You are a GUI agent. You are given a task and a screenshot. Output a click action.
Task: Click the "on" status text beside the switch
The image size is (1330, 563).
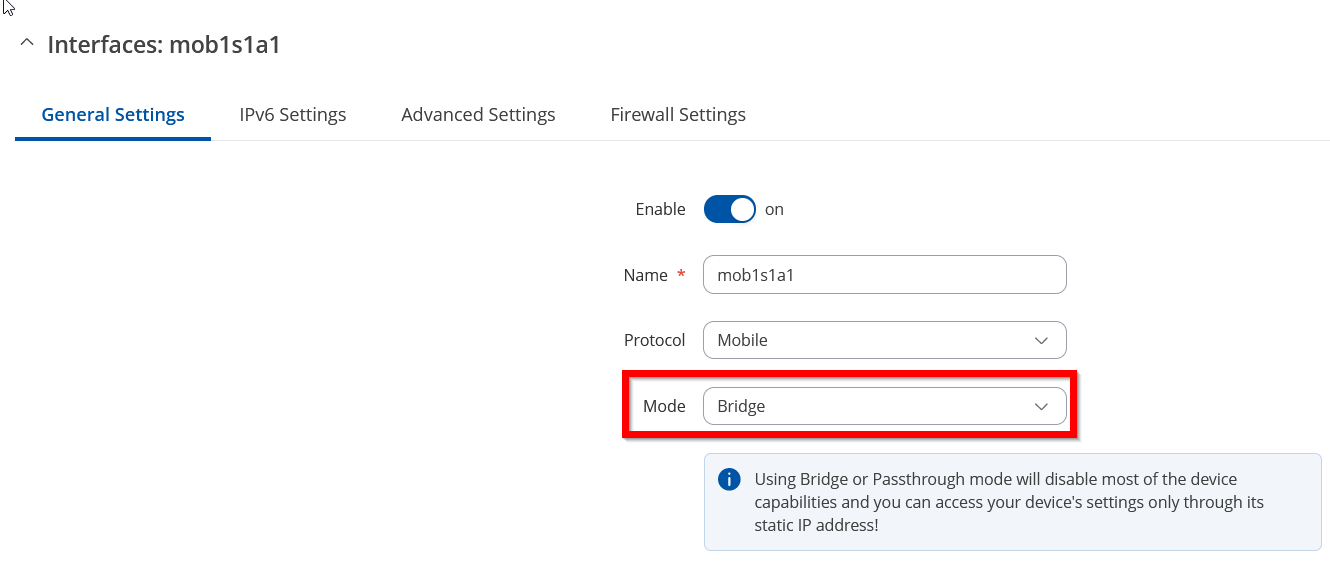[x=774, y=209]
